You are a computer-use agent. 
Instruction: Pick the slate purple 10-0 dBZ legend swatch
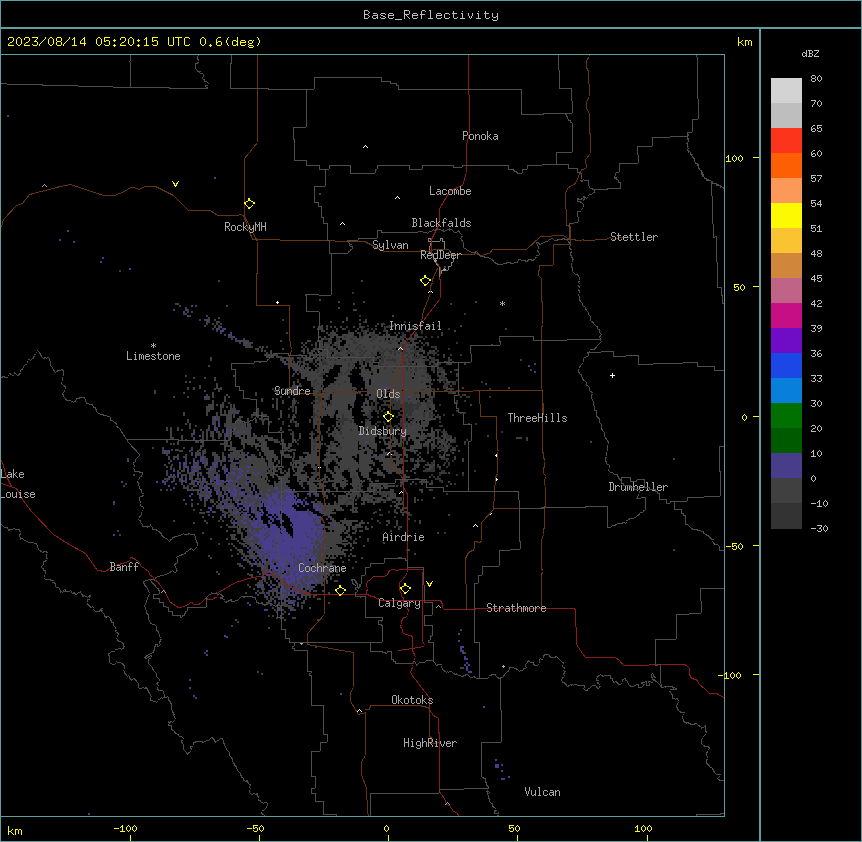[786, 466]
